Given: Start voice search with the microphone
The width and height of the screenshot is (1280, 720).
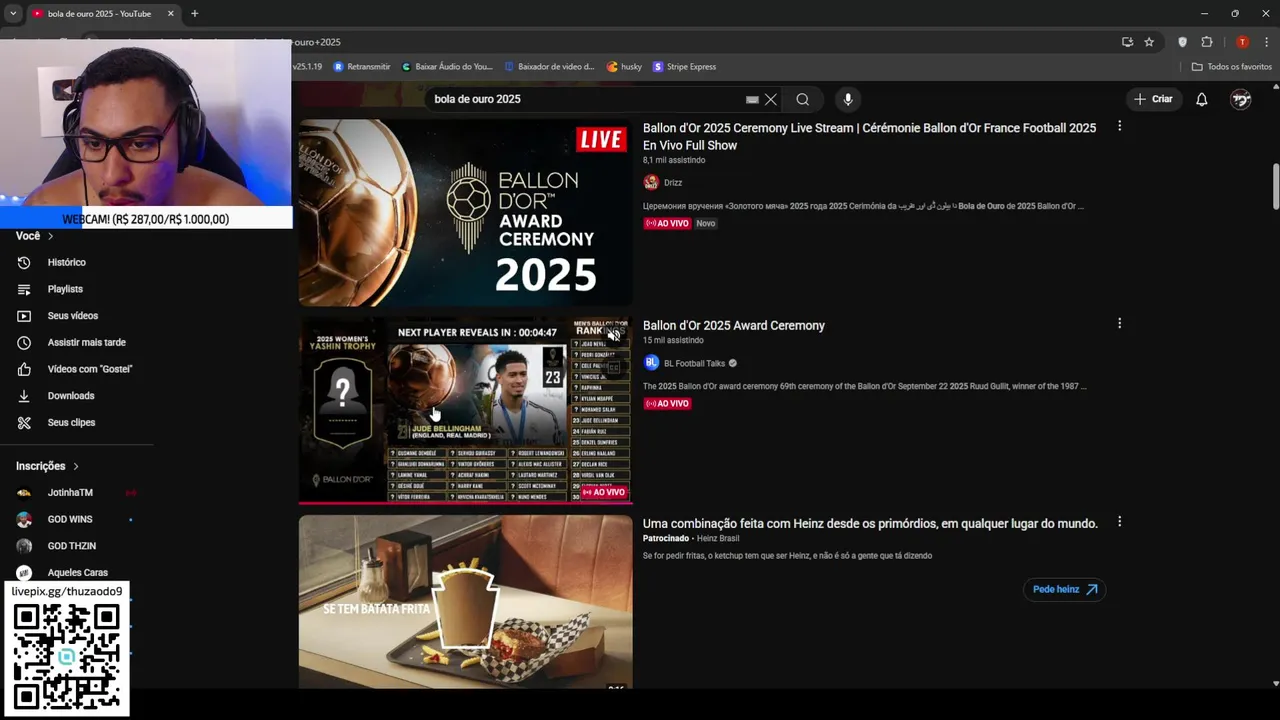Looking at the screenshot, I should point(848,99).
